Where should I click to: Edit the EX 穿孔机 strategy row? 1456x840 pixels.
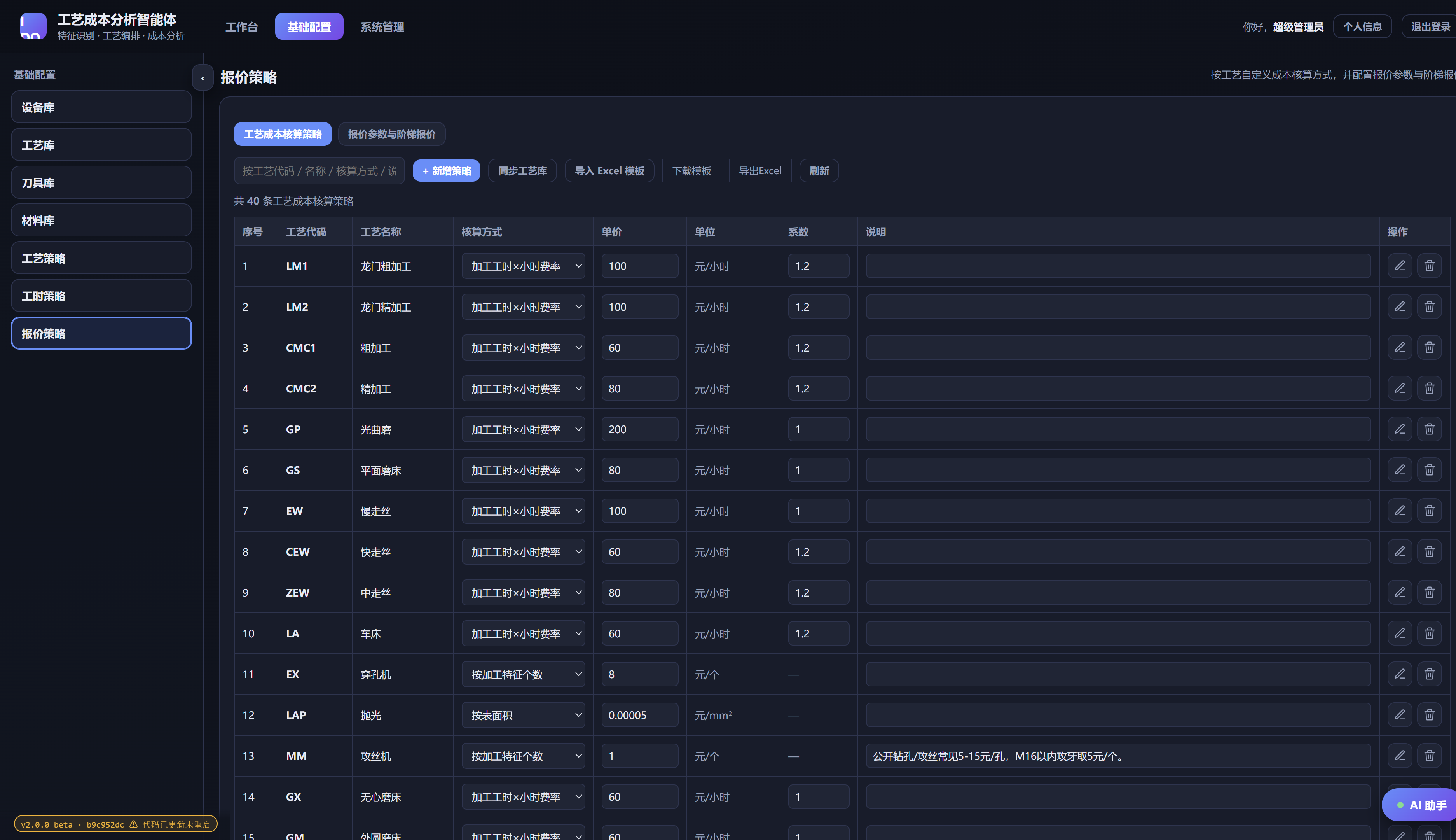(1400, 674)
